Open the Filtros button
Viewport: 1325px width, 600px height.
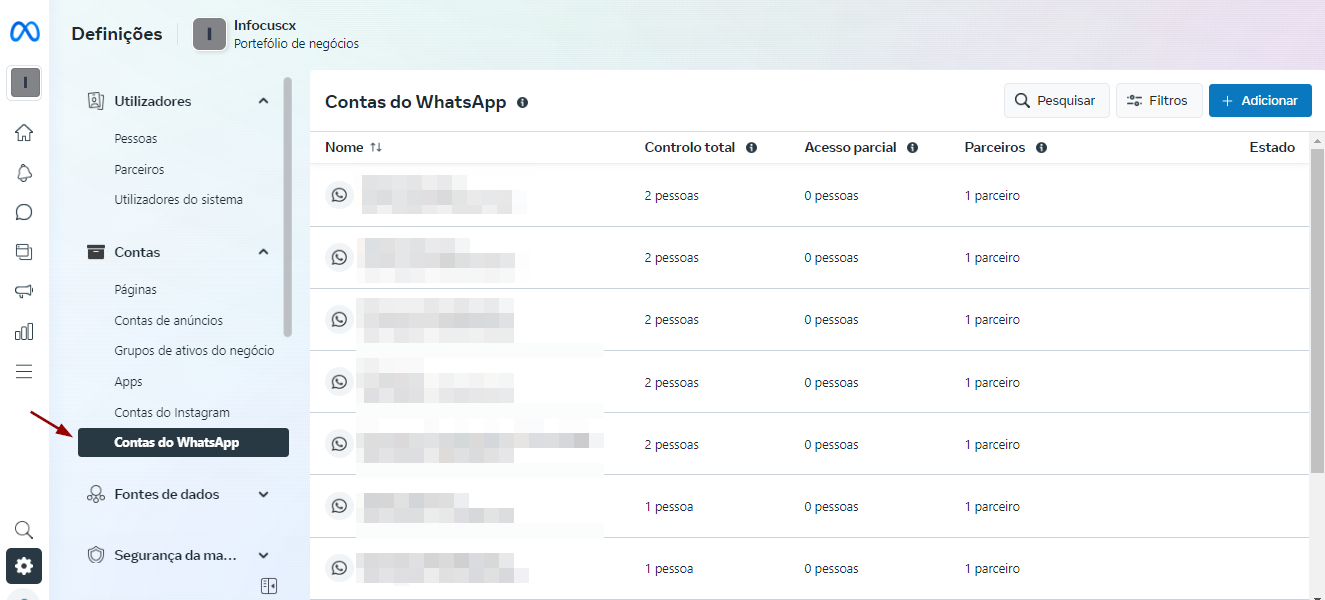(1158, 100)
